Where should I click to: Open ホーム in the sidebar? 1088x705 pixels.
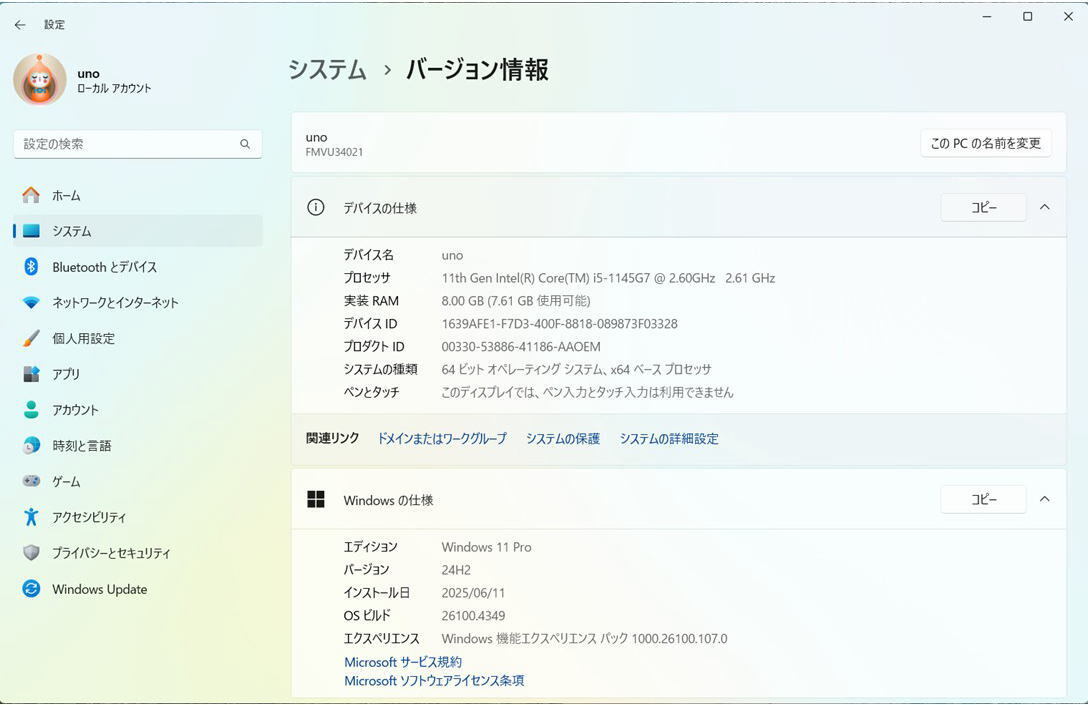[138, 196]
